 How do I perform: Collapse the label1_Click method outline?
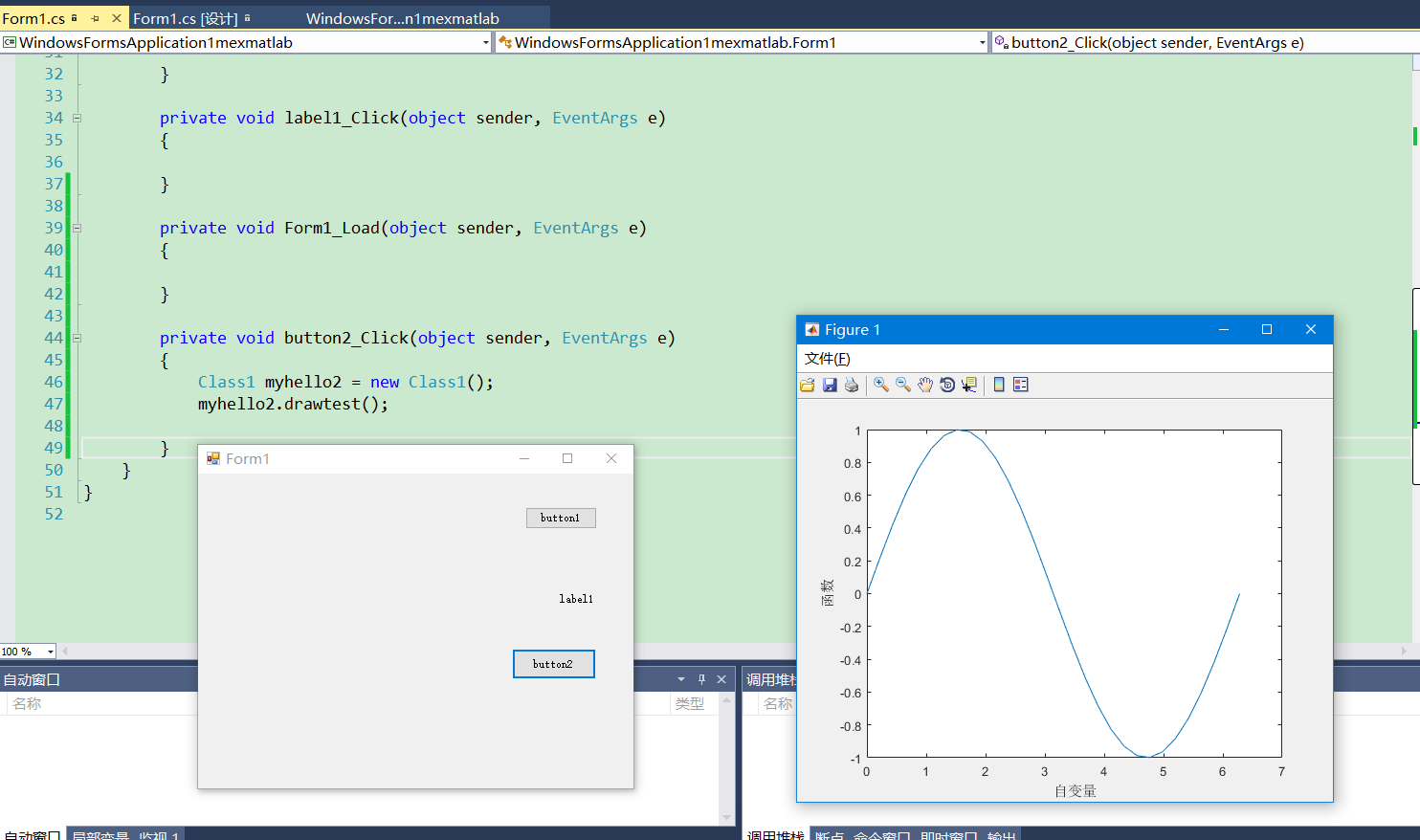(x=78, y=119)
